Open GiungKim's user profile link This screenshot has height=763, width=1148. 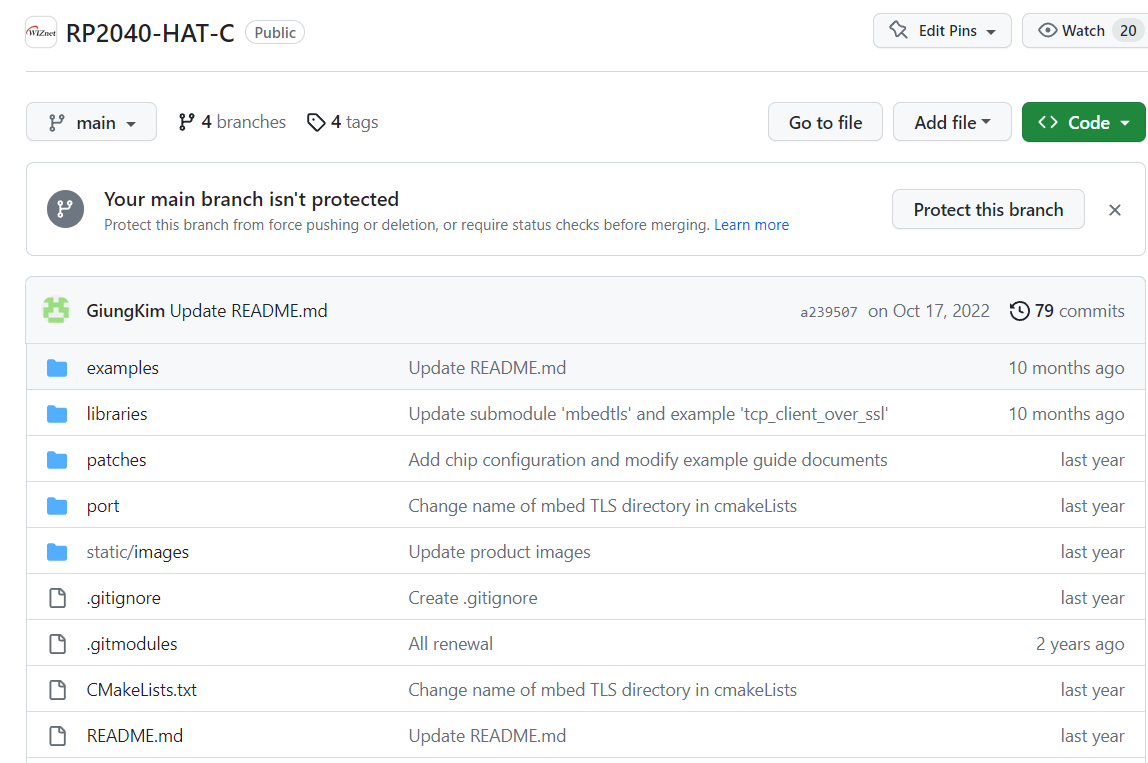click(x=125, y=310)
